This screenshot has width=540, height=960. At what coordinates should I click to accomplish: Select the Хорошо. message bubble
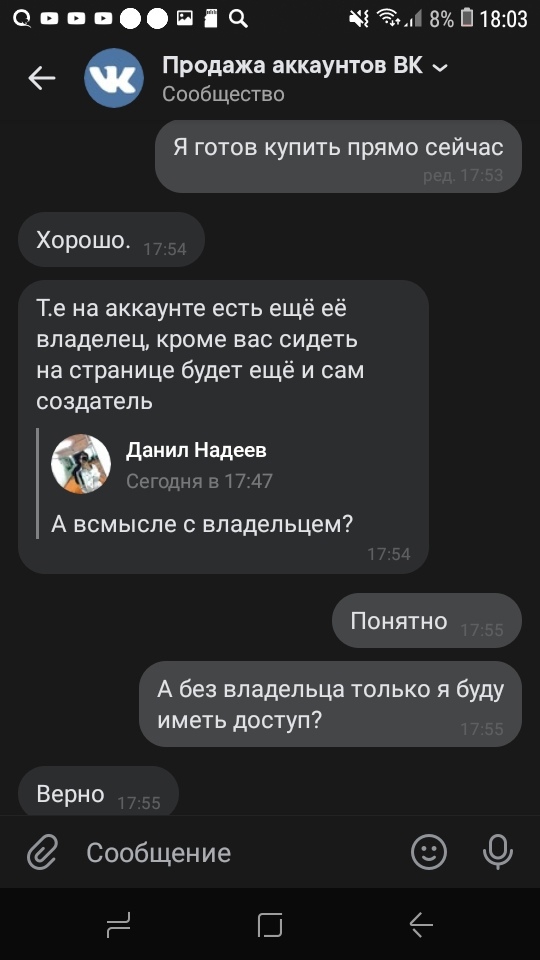click(x=111, y=240)
